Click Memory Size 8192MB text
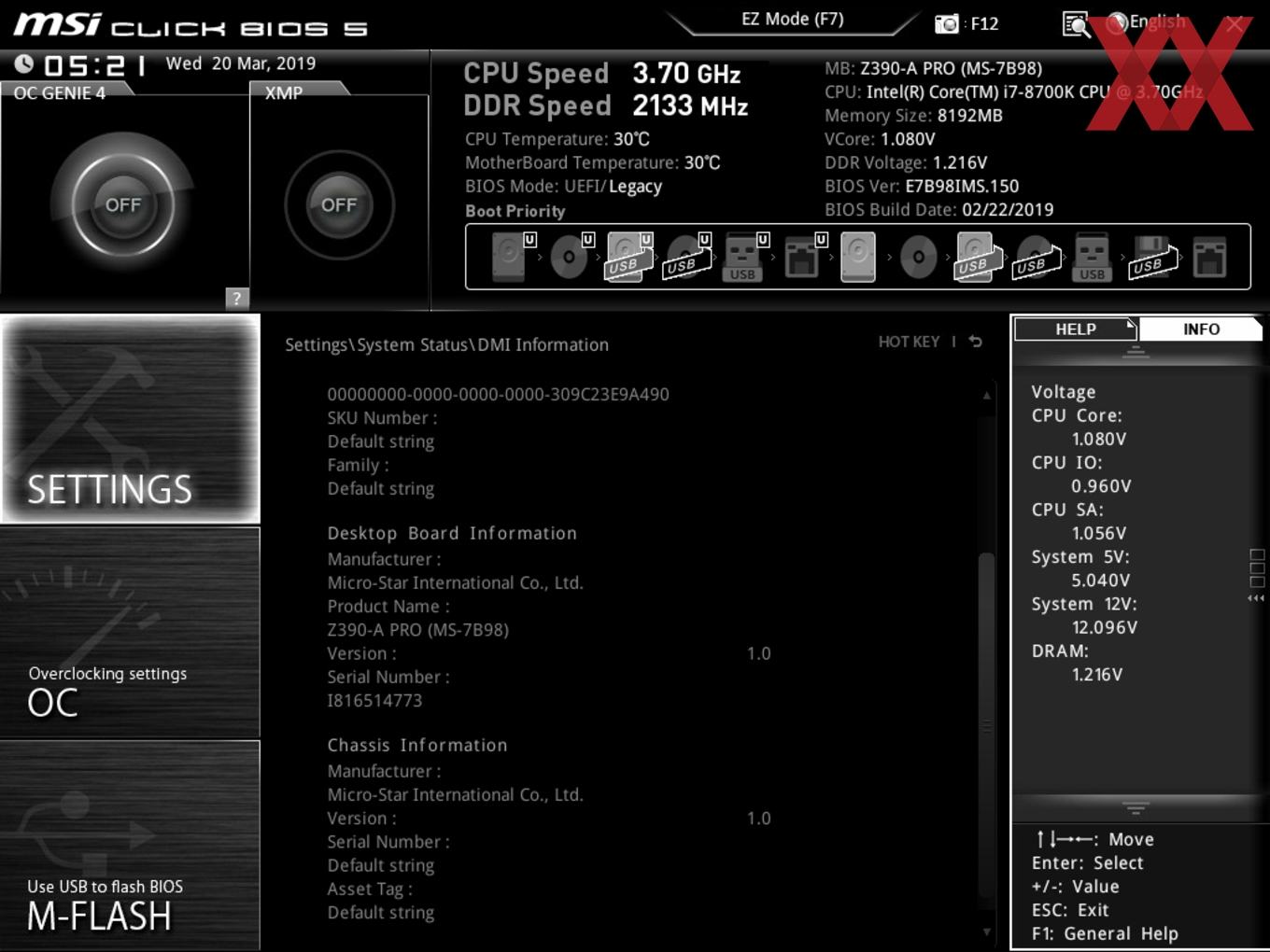1270x952 pixels. (913, 116)
